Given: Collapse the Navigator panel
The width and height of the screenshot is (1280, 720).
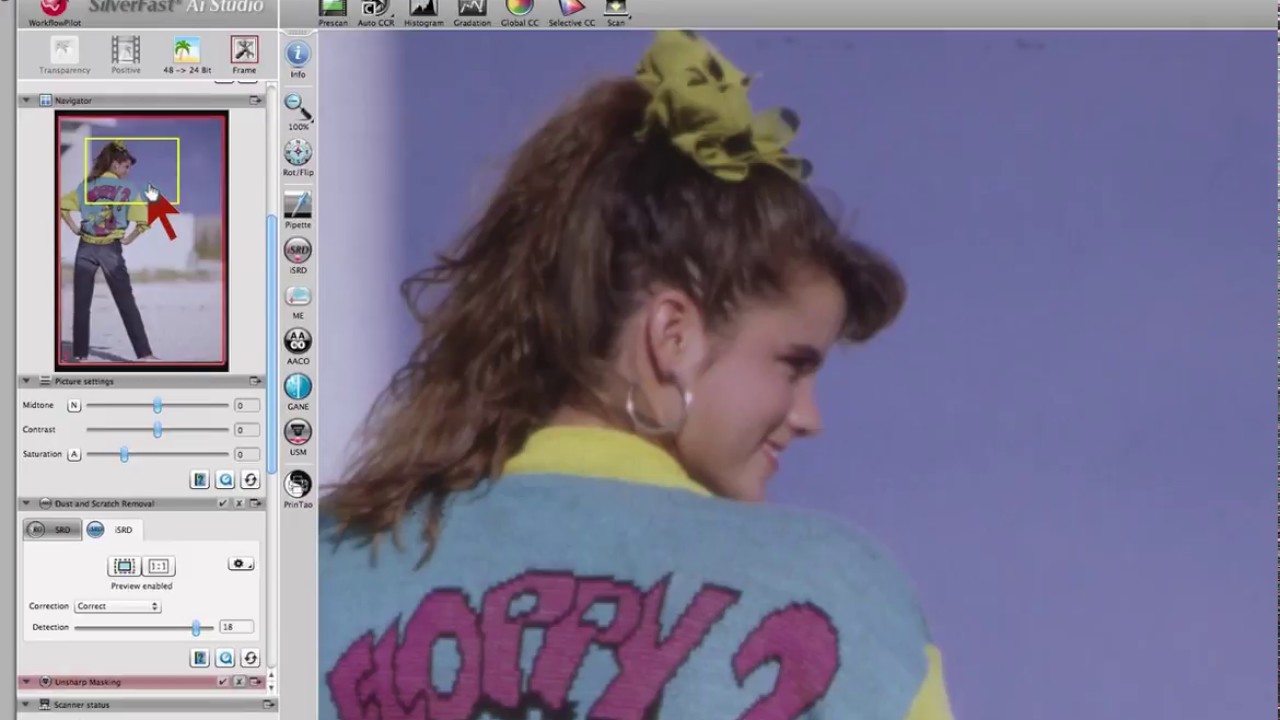Looking at the screenshot, I should pos(26,100).
